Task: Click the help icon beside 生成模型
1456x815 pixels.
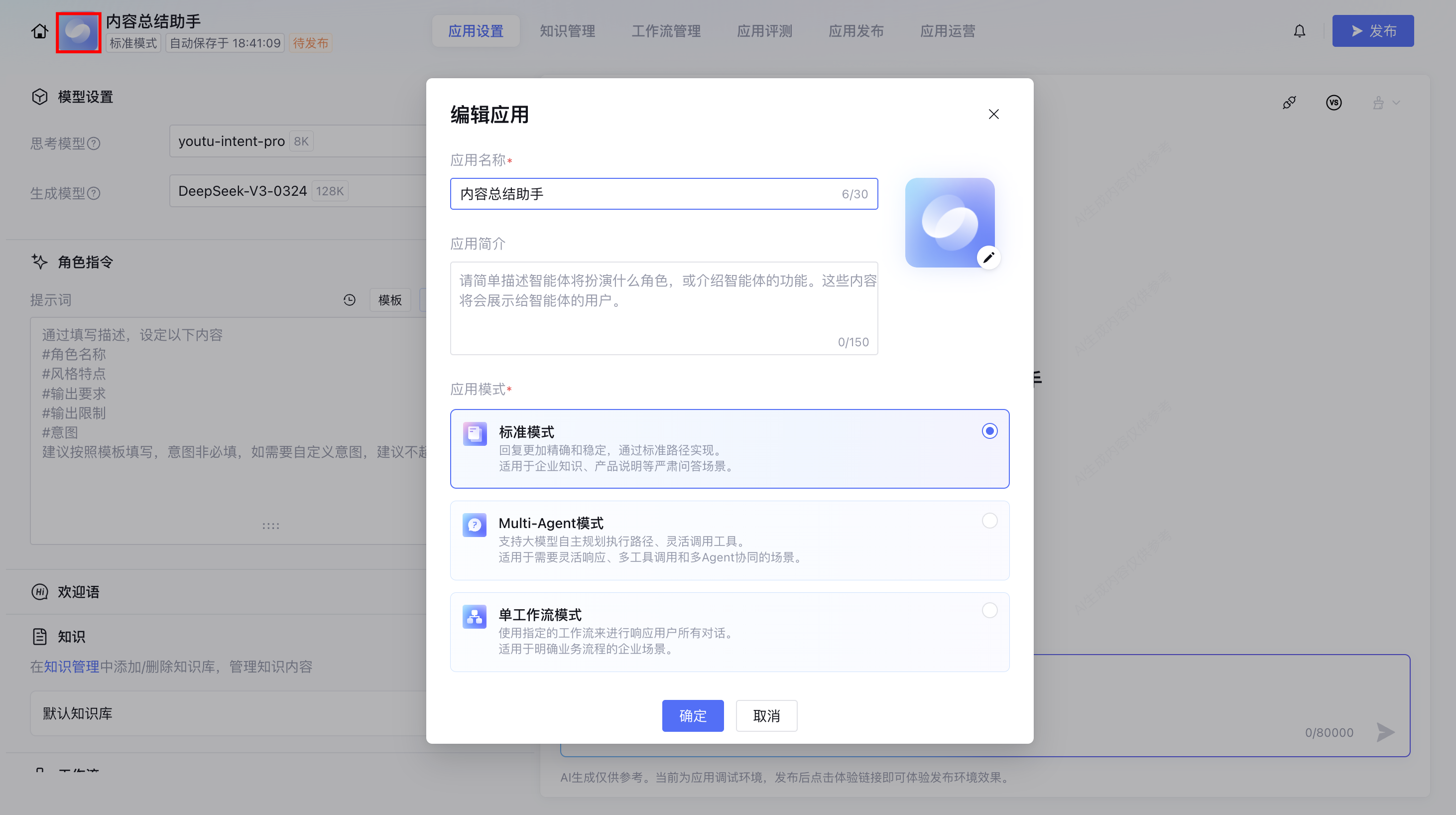Action: (x=95, y=193)
